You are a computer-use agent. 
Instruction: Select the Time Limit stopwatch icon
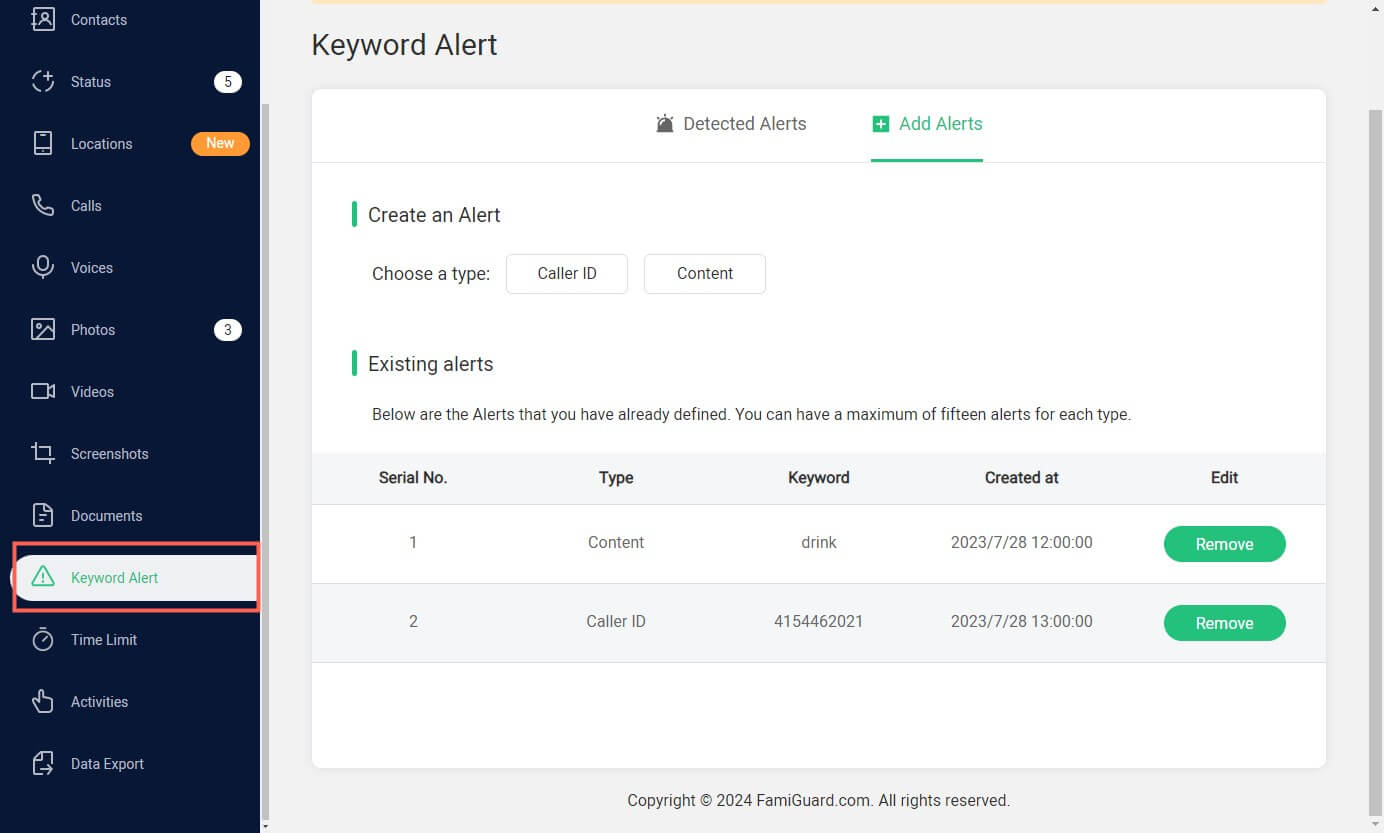pos(43,640)
